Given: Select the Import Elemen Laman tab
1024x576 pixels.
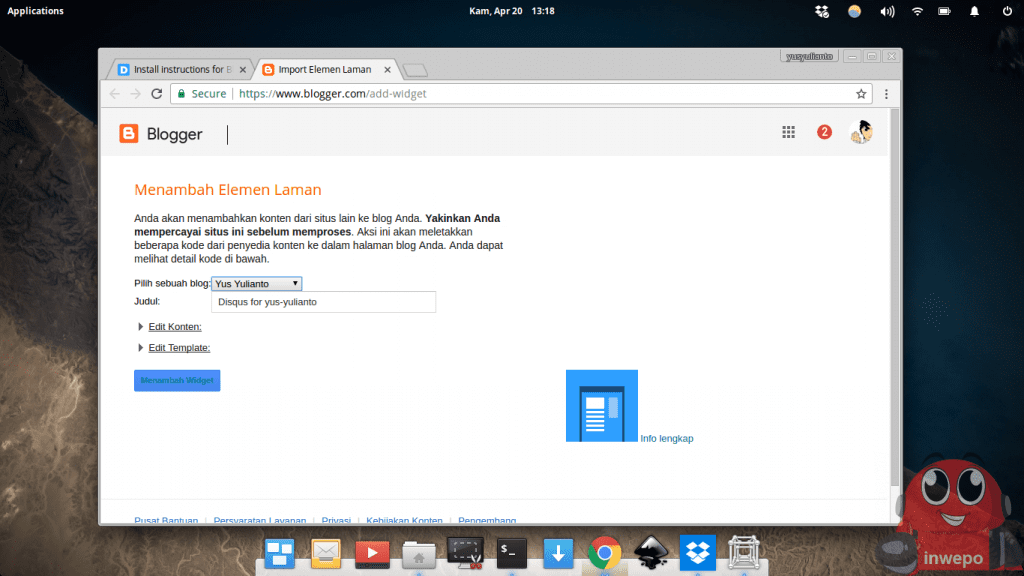Looking at the screenshot, I should pos(325,69).
